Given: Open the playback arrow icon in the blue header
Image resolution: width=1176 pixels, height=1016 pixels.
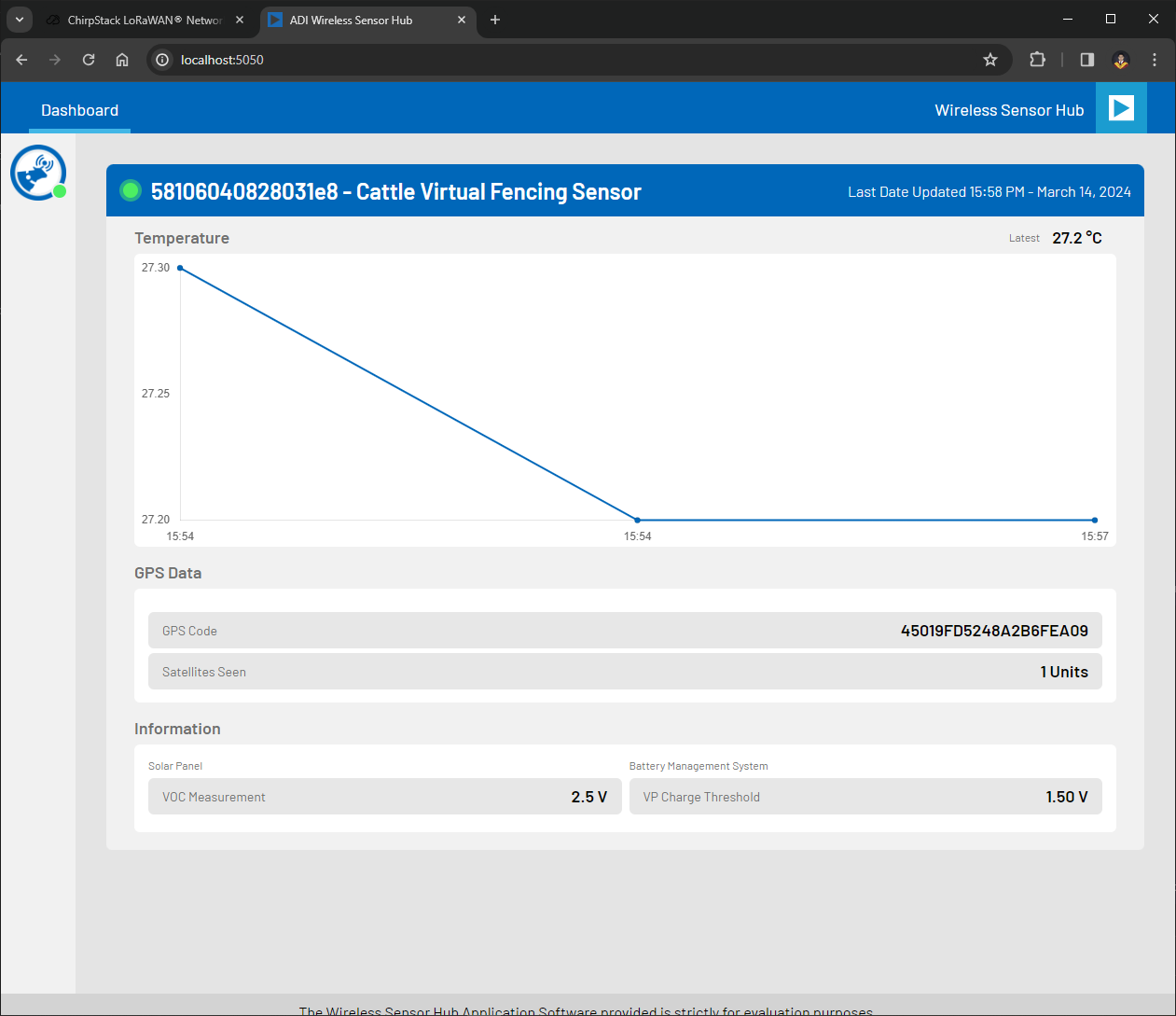Looking at the screenshot, I should click(1120, 107).
